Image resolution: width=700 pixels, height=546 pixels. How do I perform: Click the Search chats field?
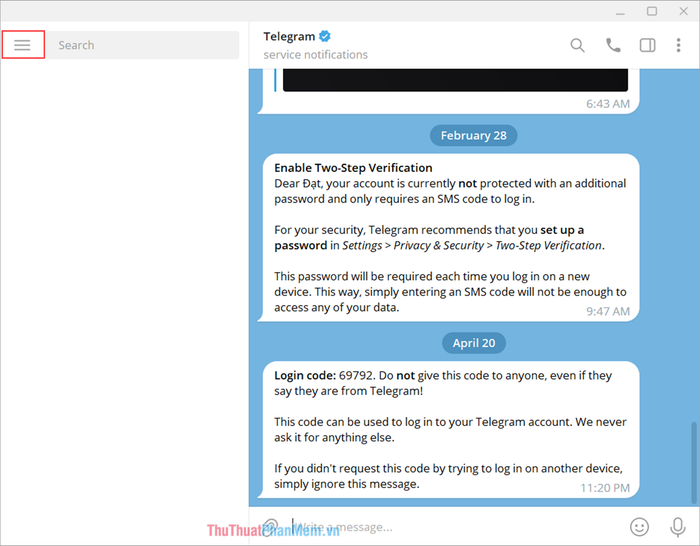[143, 45]
